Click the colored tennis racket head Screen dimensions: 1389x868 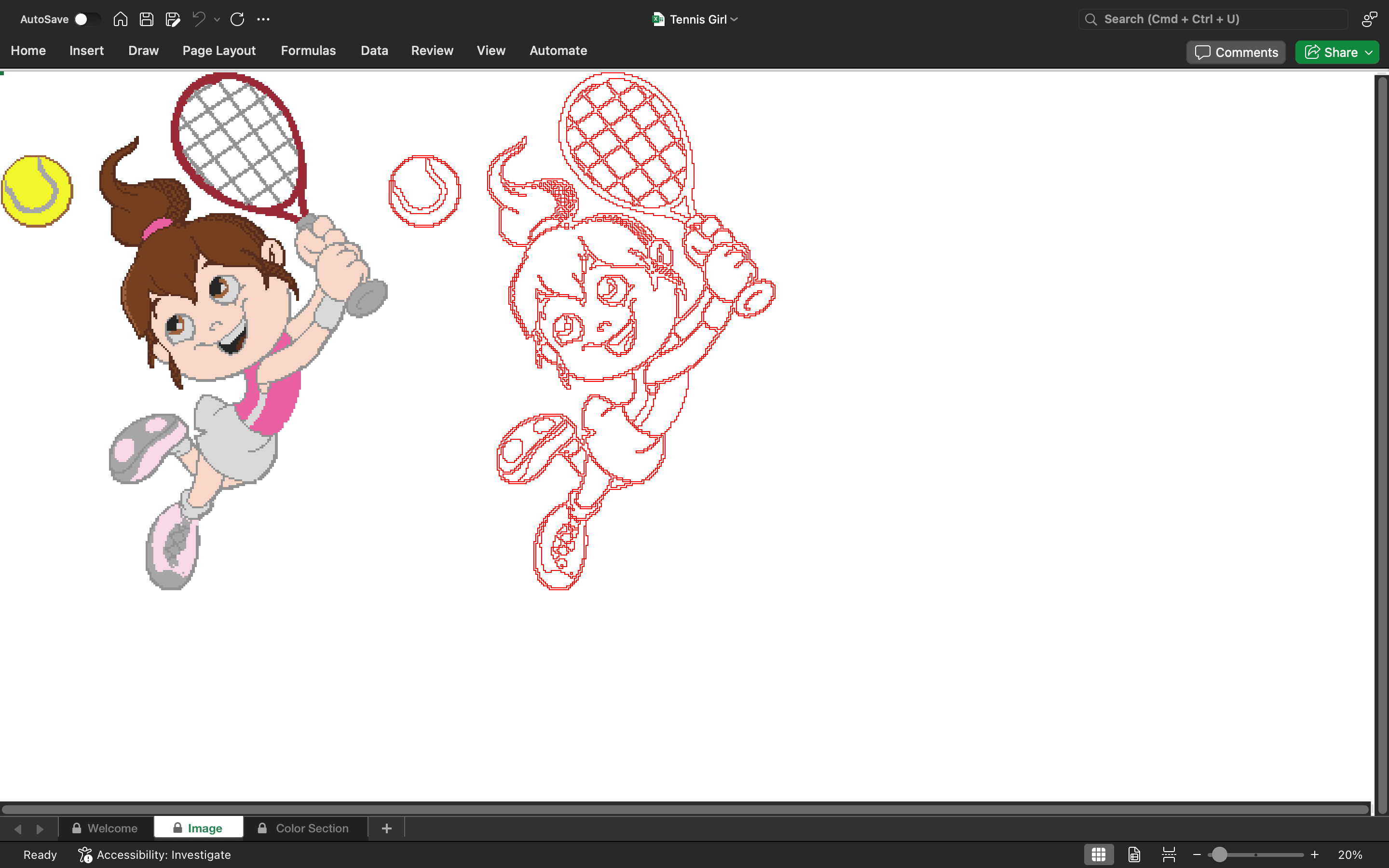(238, 144)
